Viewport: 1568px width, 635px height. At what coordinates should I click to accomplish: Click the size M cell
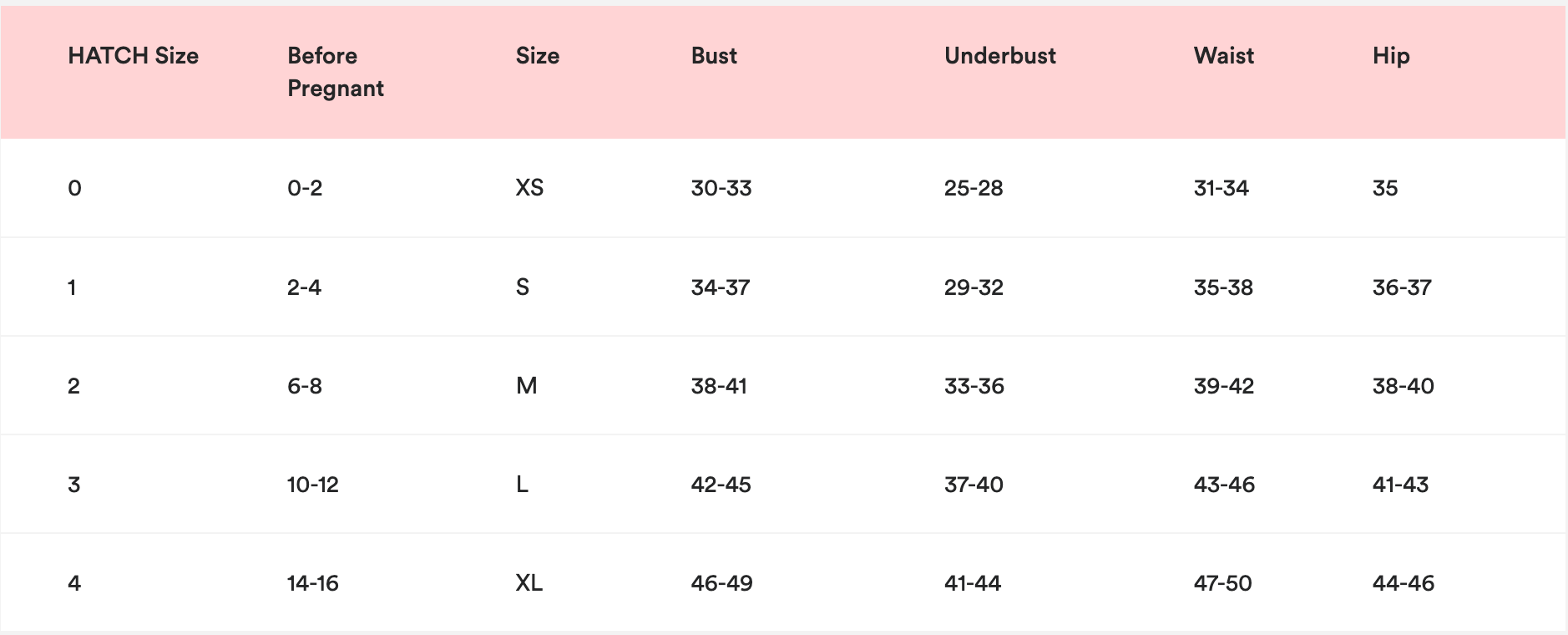(526, 385)
